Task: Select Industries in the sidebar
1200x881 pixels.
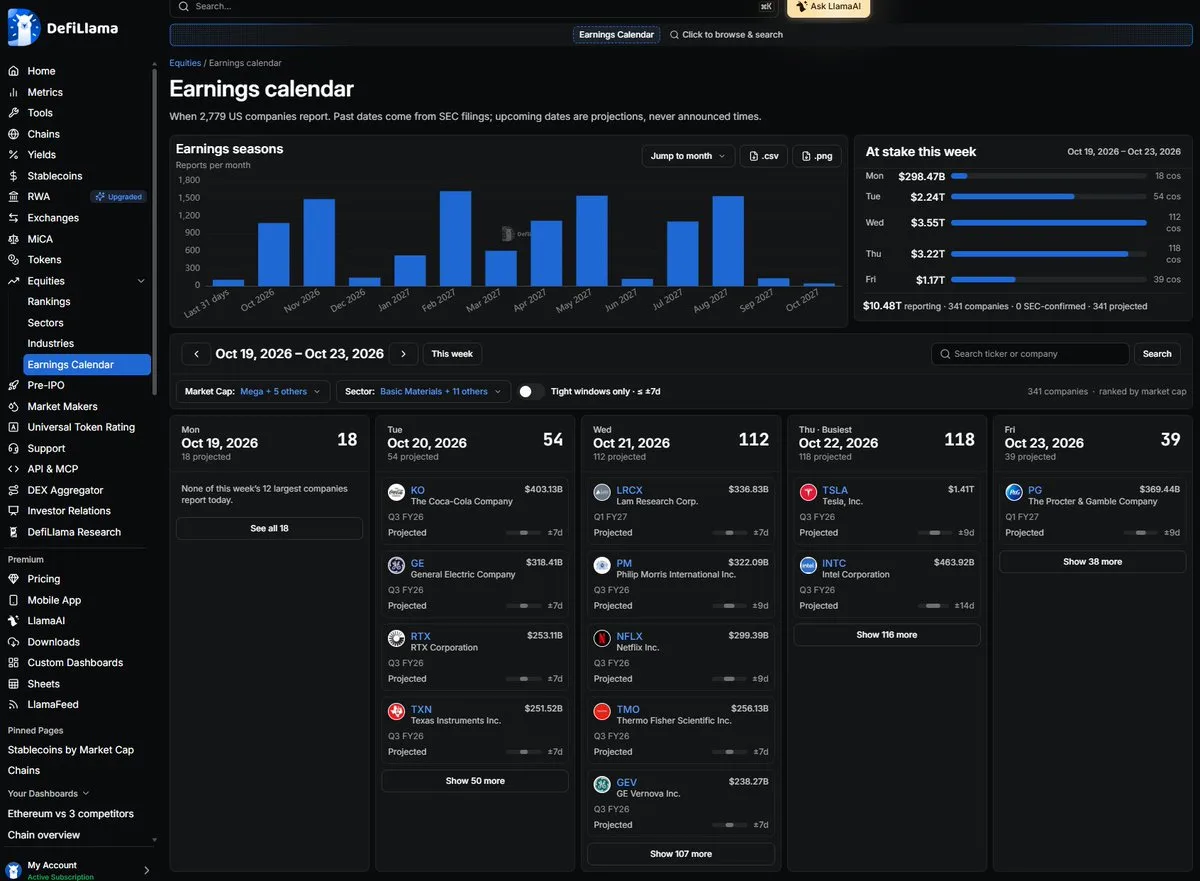Action: coord(51,343)
